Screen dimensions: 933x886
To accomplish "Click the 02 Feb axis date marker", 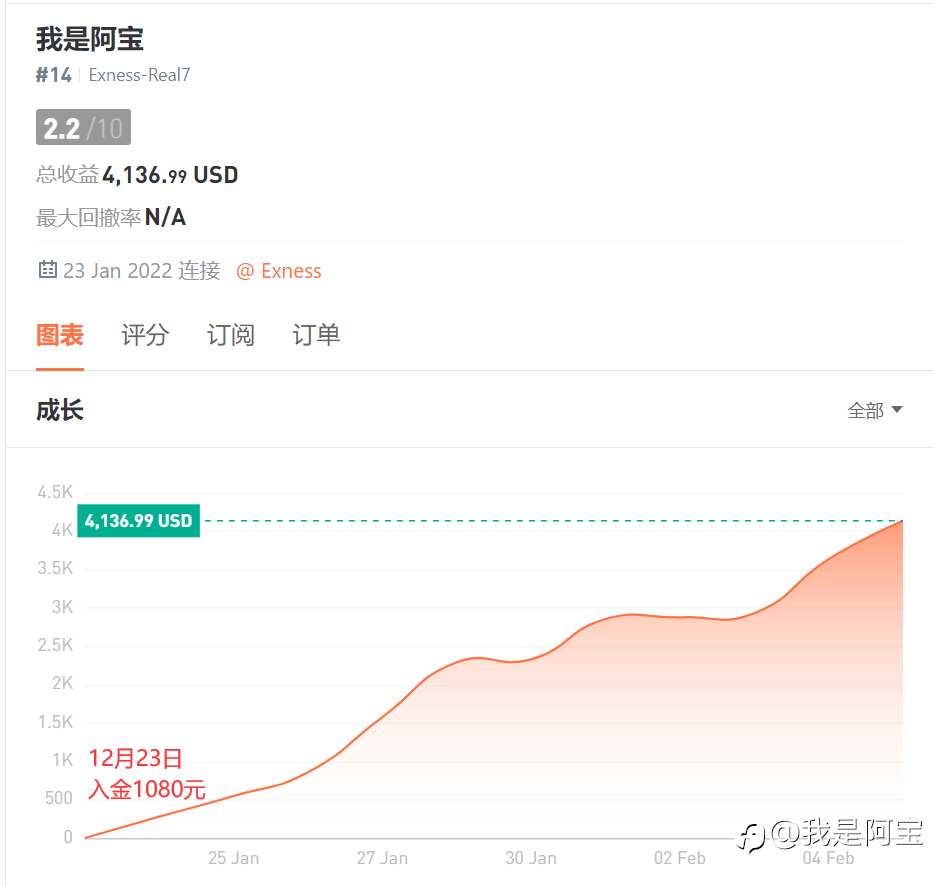I will tap(680, 858).
